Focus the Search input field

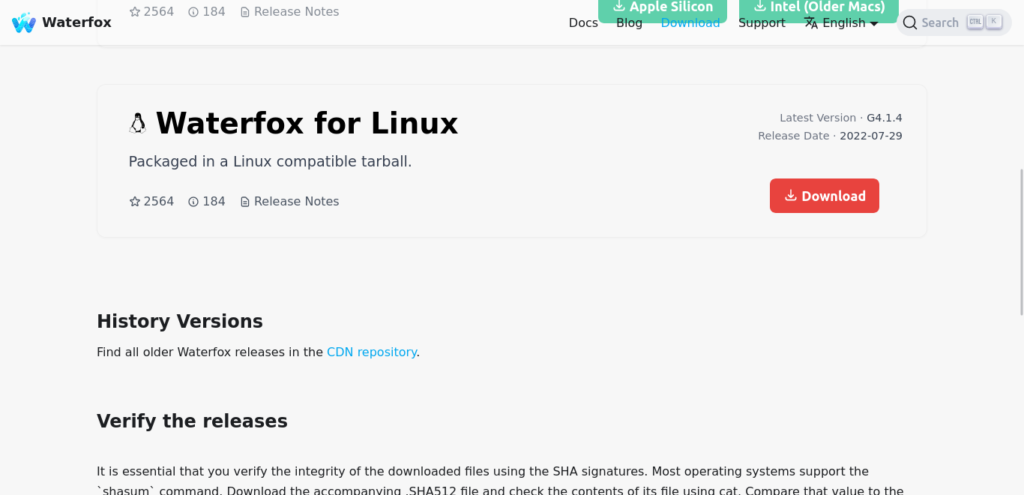pyautogui.click(x=953, y=23)
